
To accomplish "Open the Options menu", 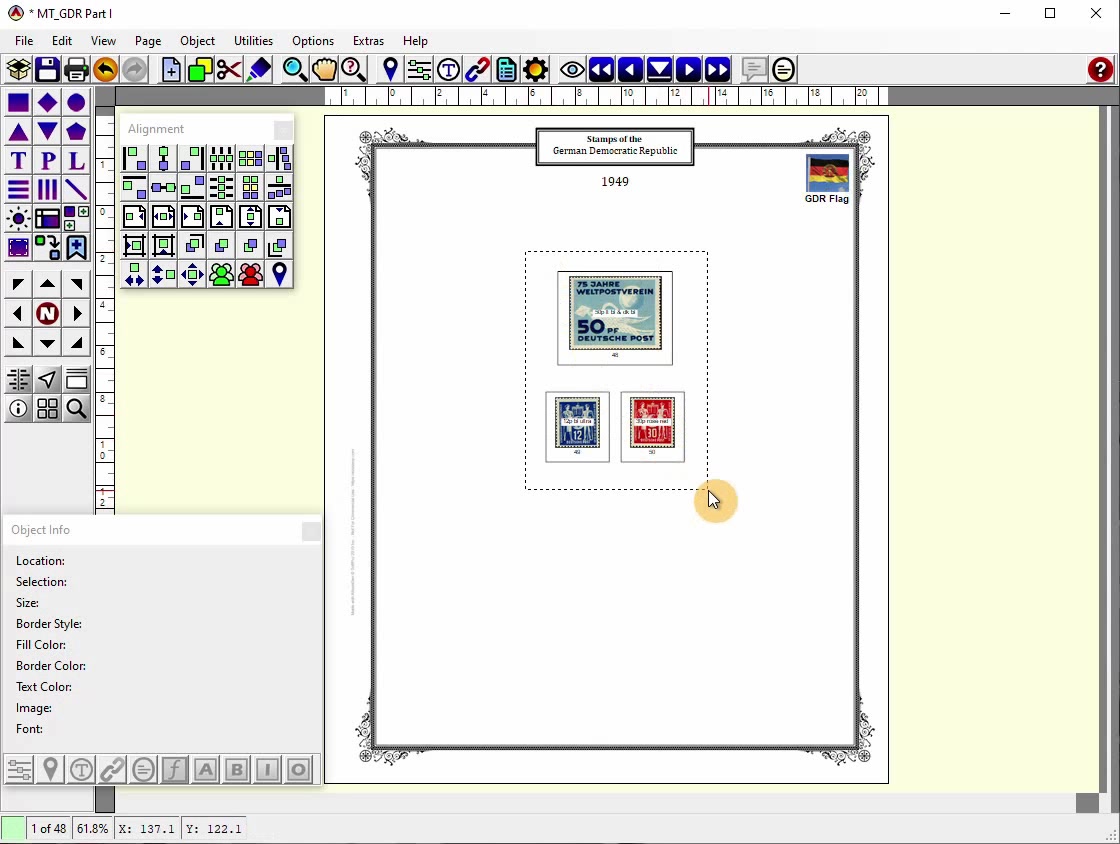I will click(313, 41).
